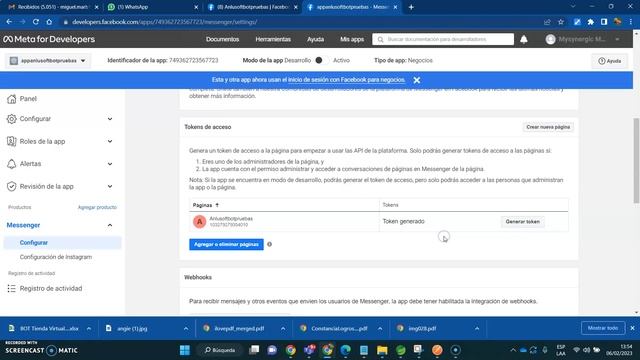Close the WhatsApp tab

click(x=196, y=7)
